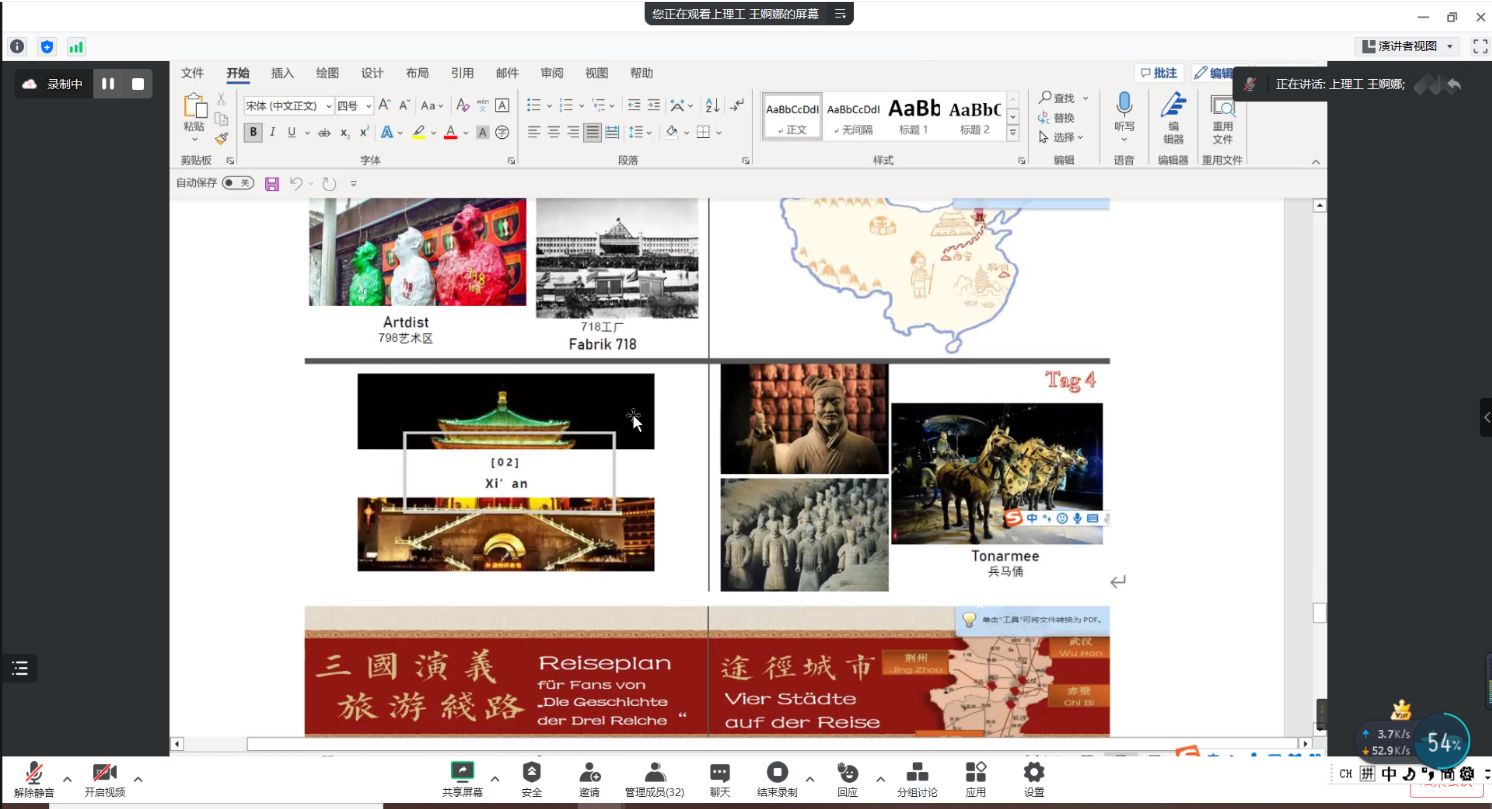
Task: Click the strikethrough text icon
Action: pos(323,132)
